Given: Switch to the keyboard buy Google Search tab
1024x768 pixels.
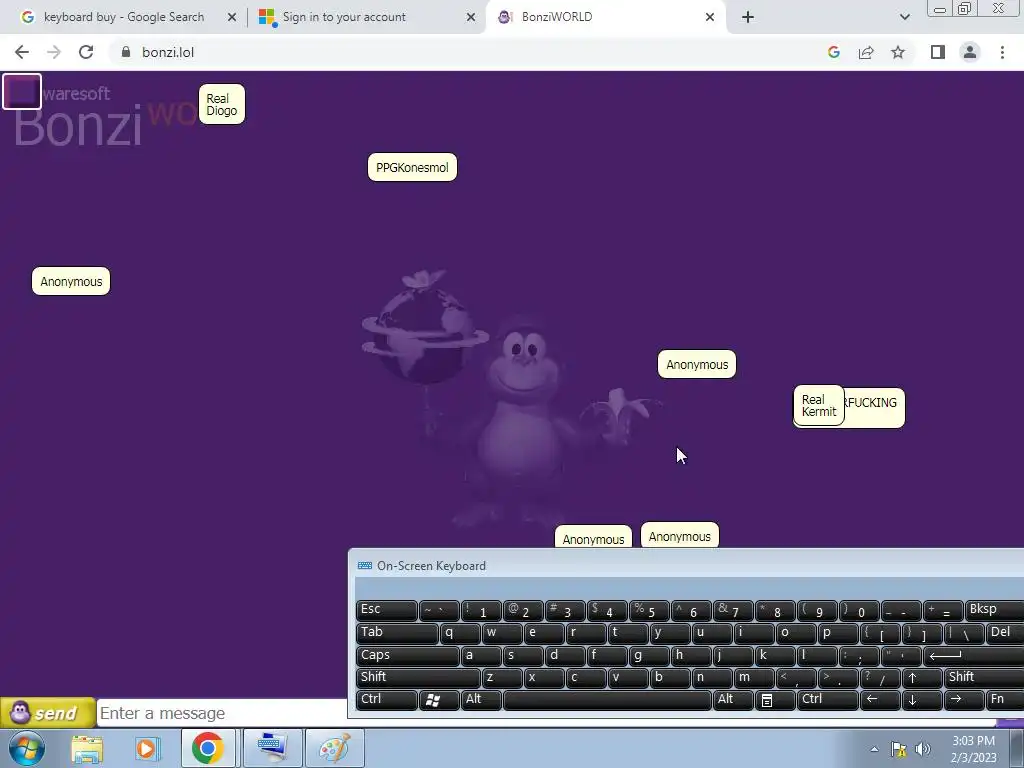Looking at the screenshot, I should coord(124,17).
